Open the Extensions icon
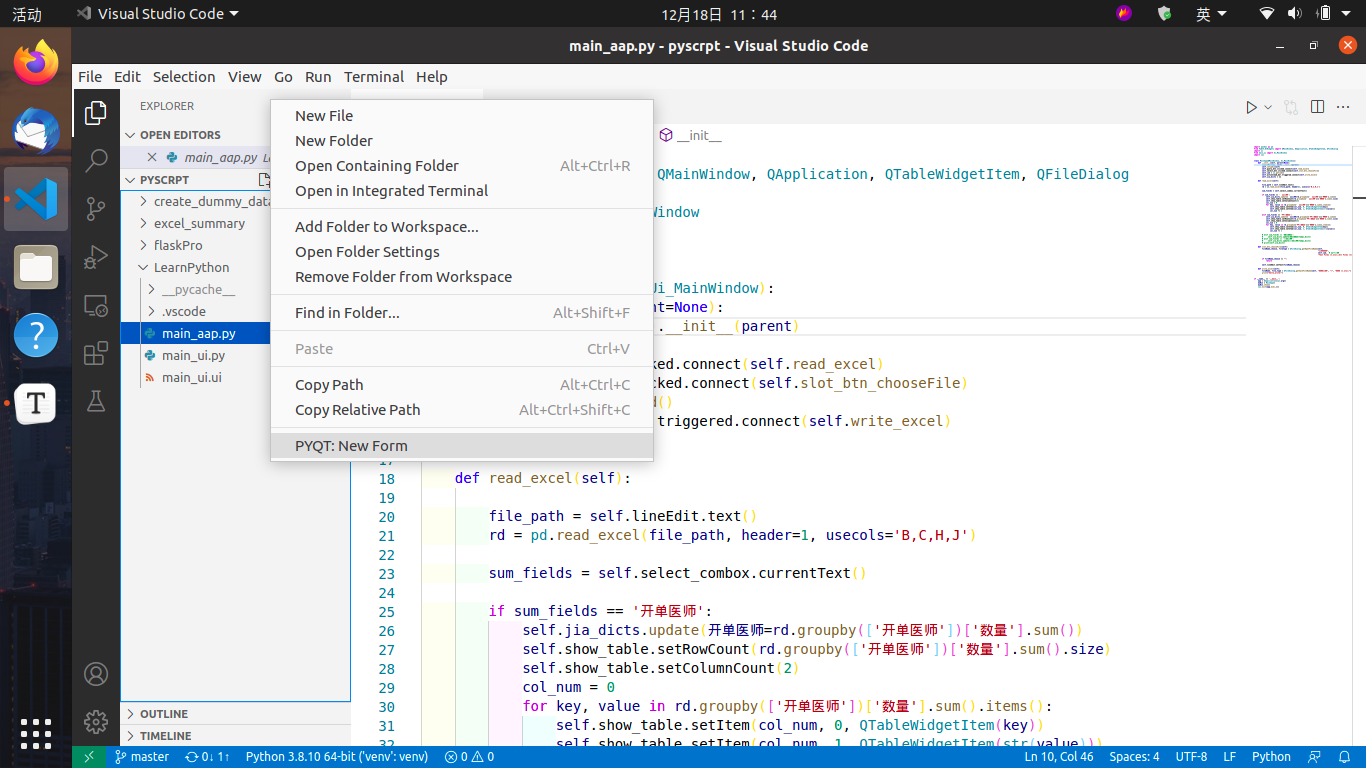Viewport: 1366px width, 768px height. pos(96,353)
